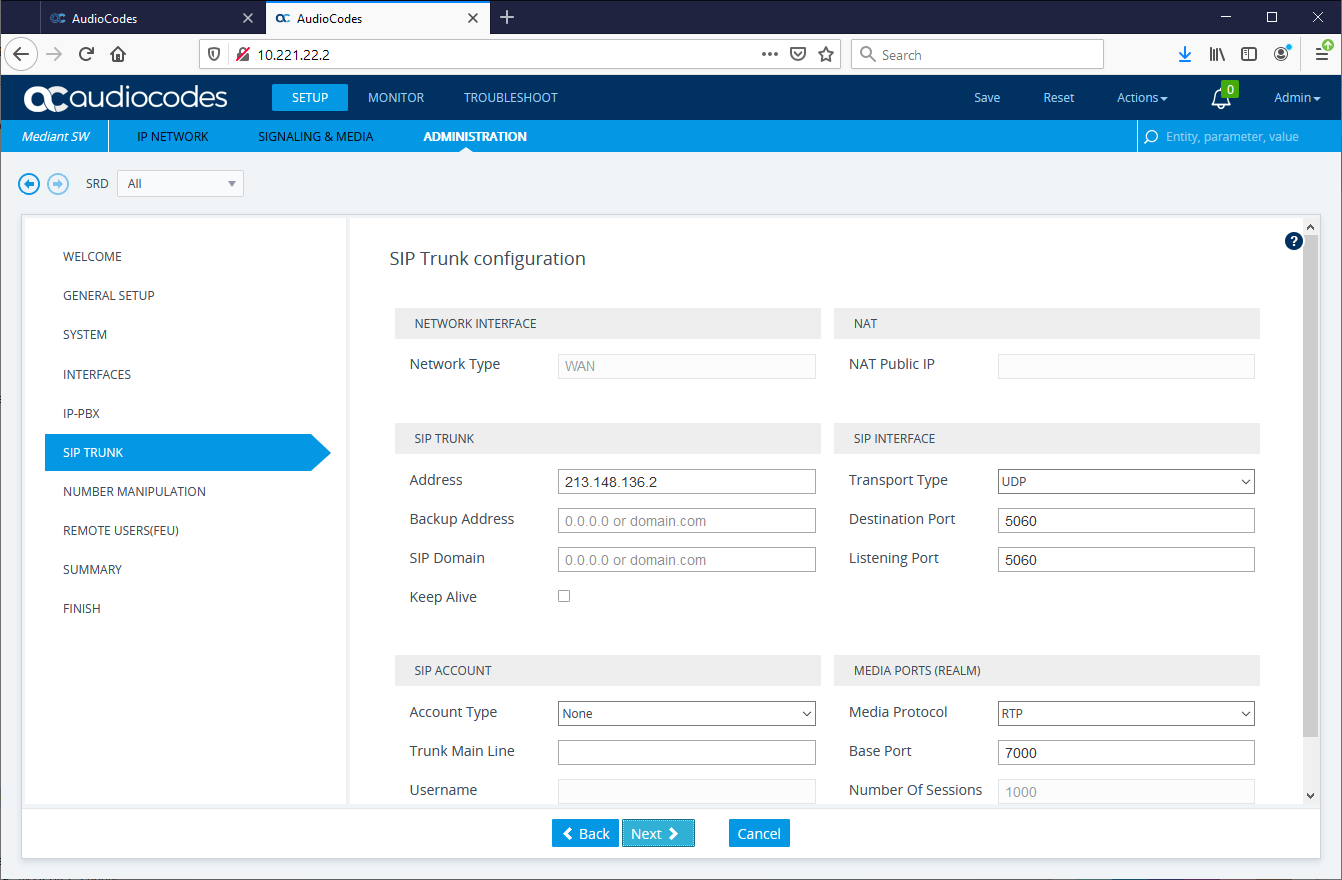Toggle the Firefox sidebar view icon

click(x=1249, y=54)
